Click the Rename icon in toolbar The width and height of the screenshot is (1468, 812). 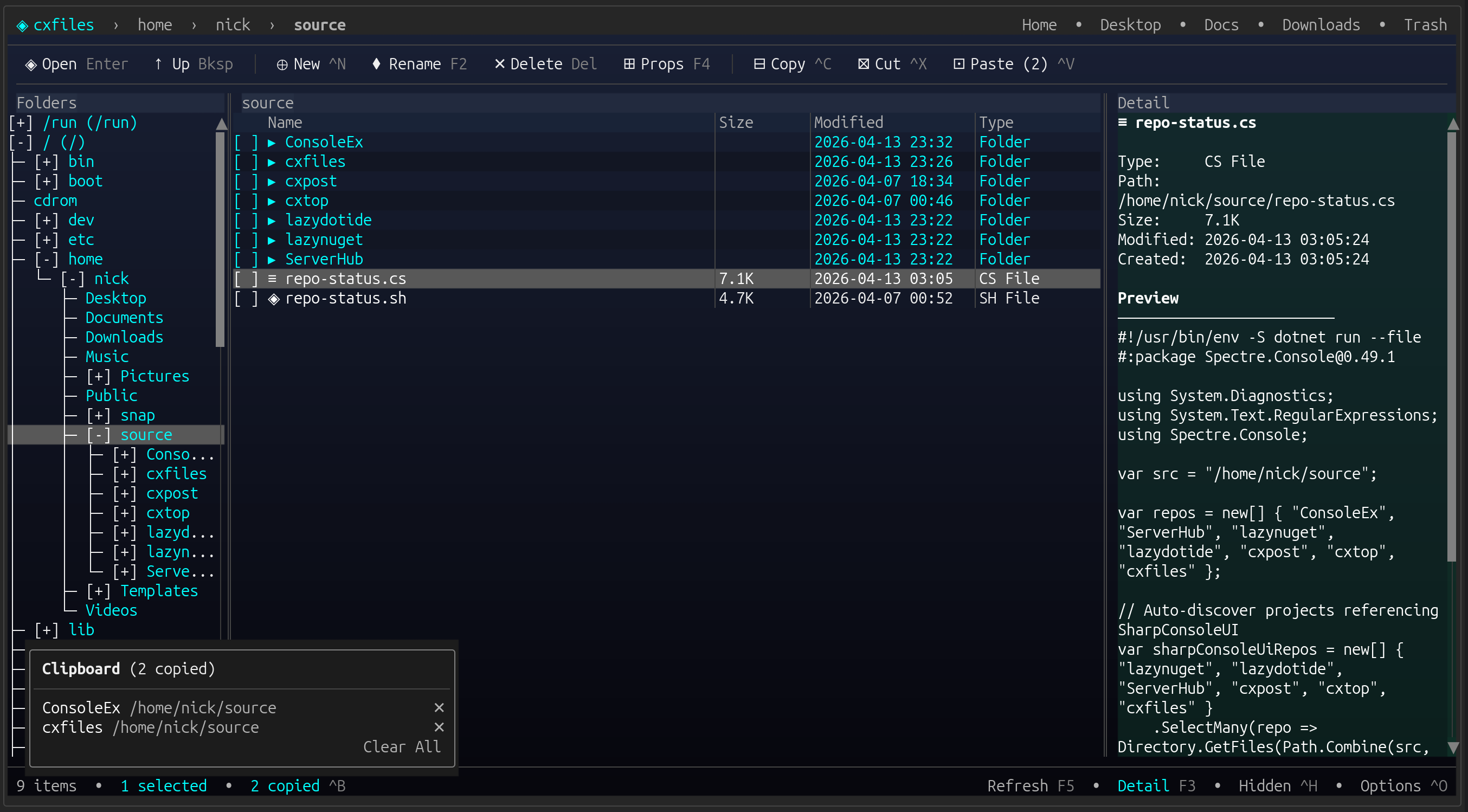pos(376,64)
